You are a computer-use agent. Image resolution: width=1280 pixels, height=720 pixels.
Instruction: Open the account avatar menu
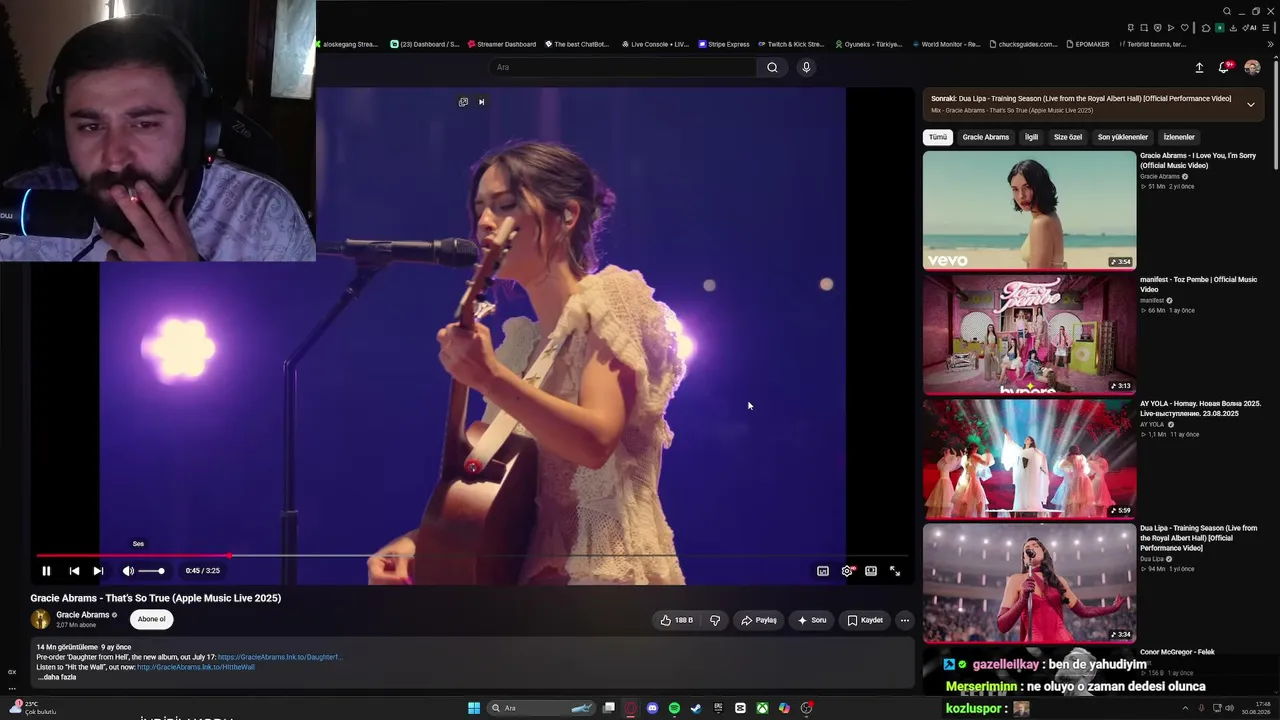click(x=1252, y=68)
